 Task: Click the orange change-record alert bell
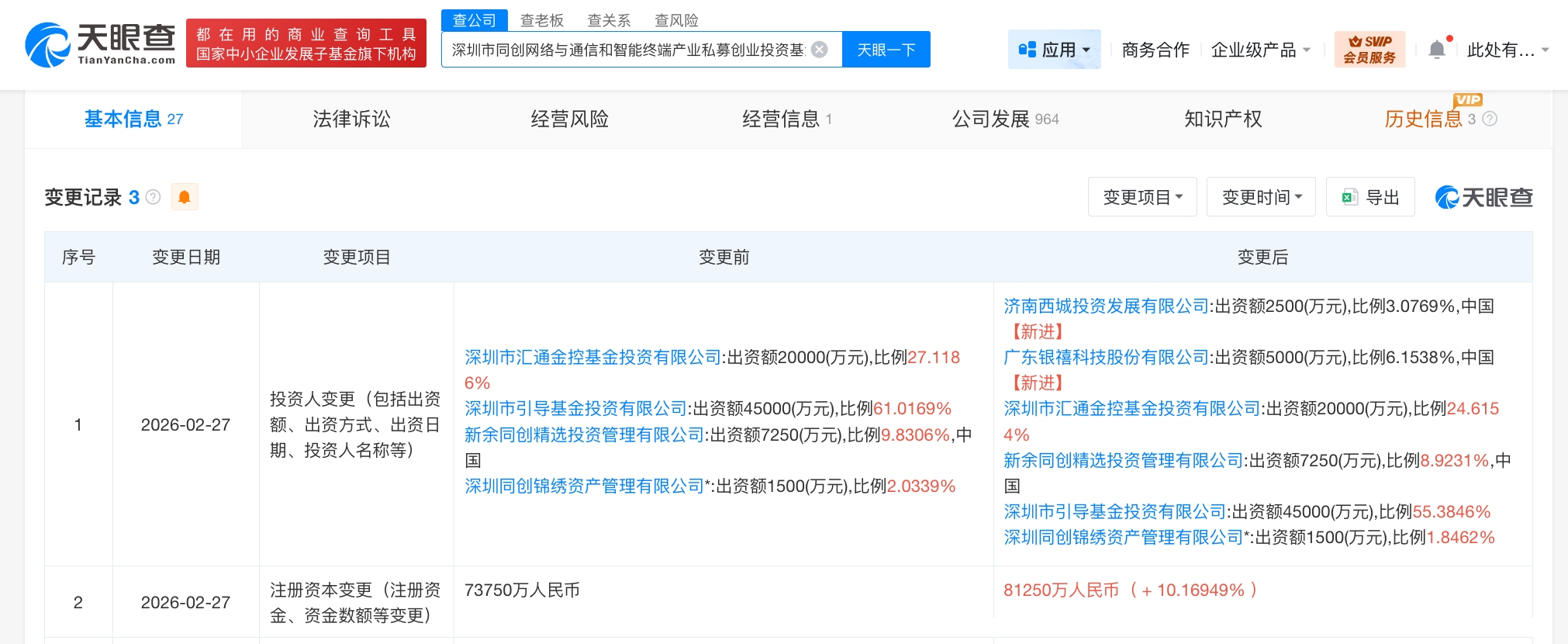(x=185, y=197)
